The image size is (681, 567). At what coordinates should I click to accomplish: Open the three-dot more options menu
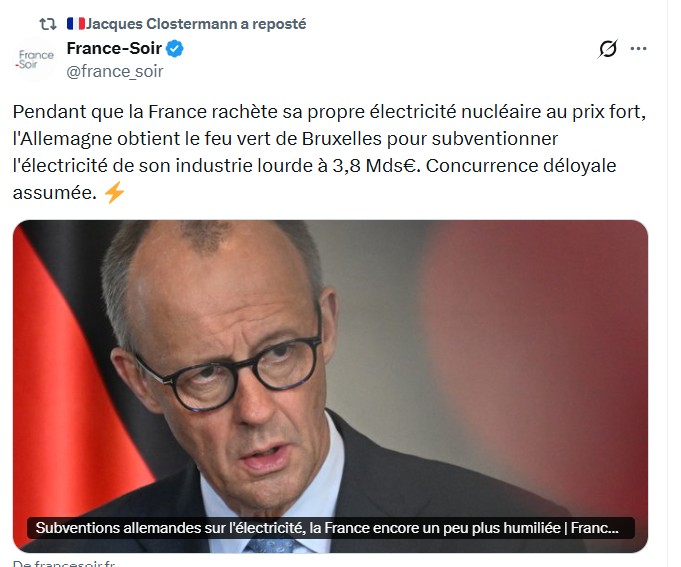638,49
